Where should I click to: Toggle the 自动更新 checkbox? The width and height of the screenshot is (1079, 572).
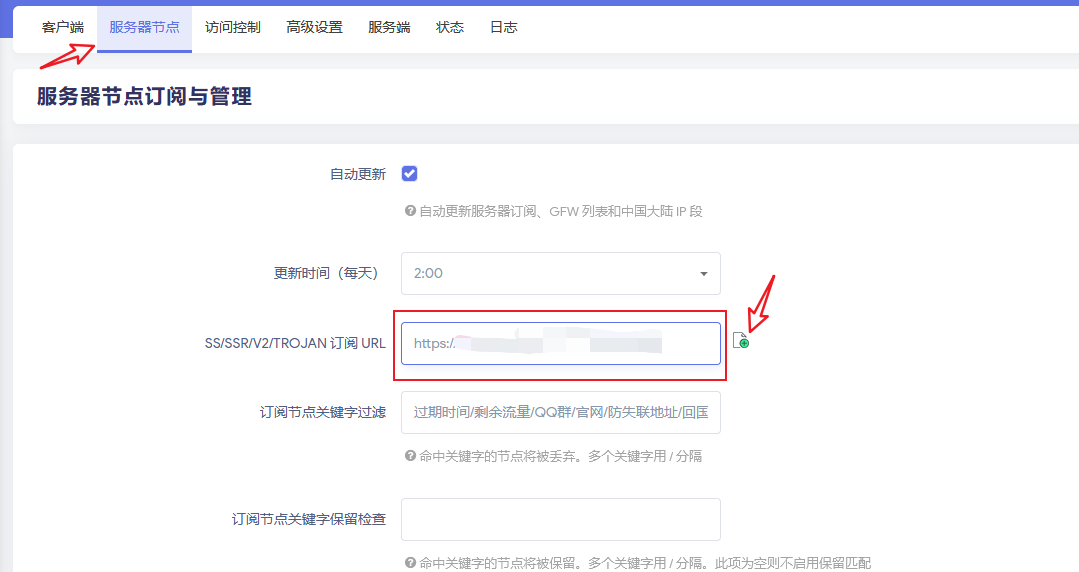tap(409, 174)
